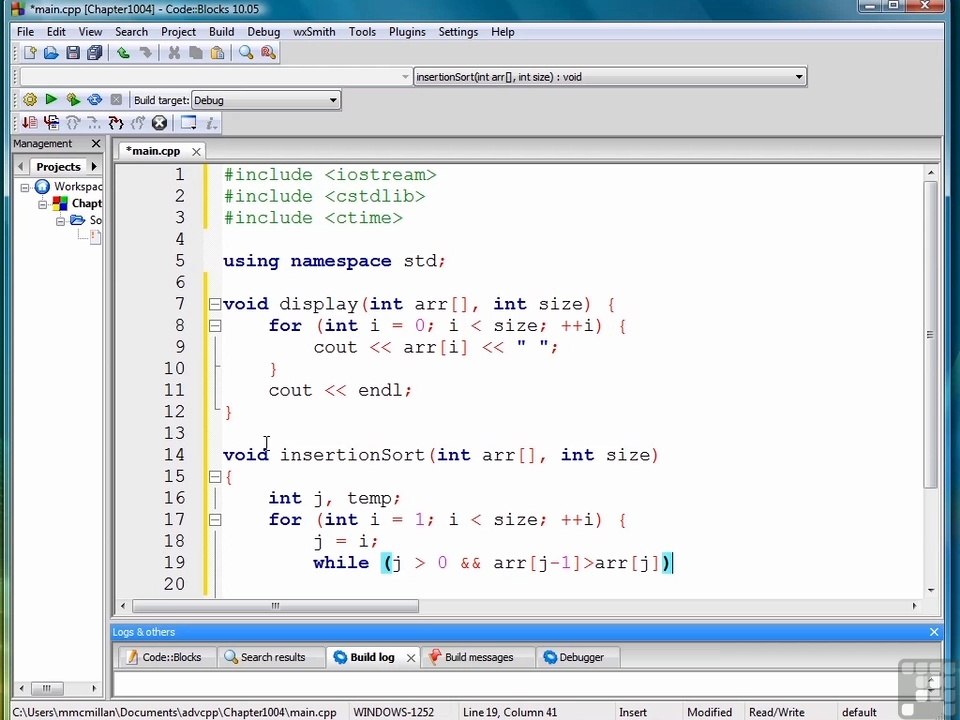Click the Step out debugger icon
The width and height of the screenshot is (960, 720).
[x=138, y=123]
